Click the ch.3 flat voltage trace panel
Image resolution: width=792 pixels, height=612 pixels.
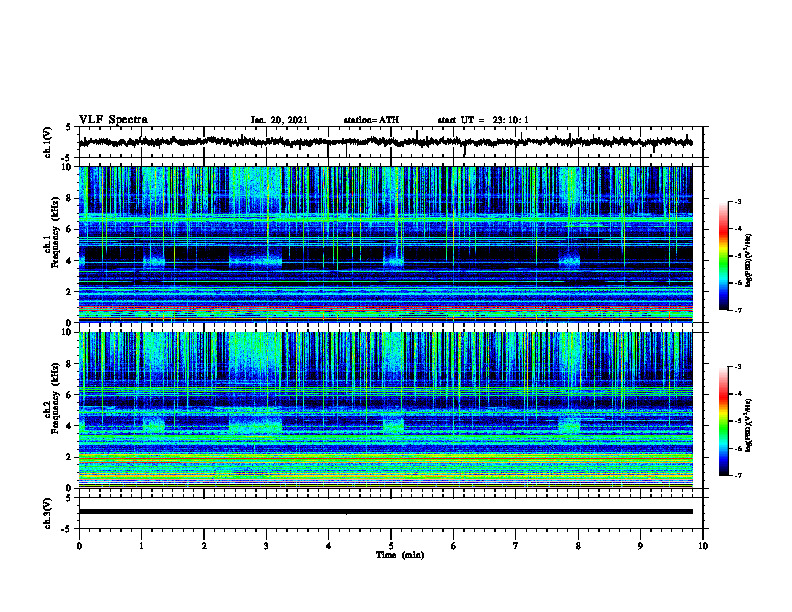[391, 513]
